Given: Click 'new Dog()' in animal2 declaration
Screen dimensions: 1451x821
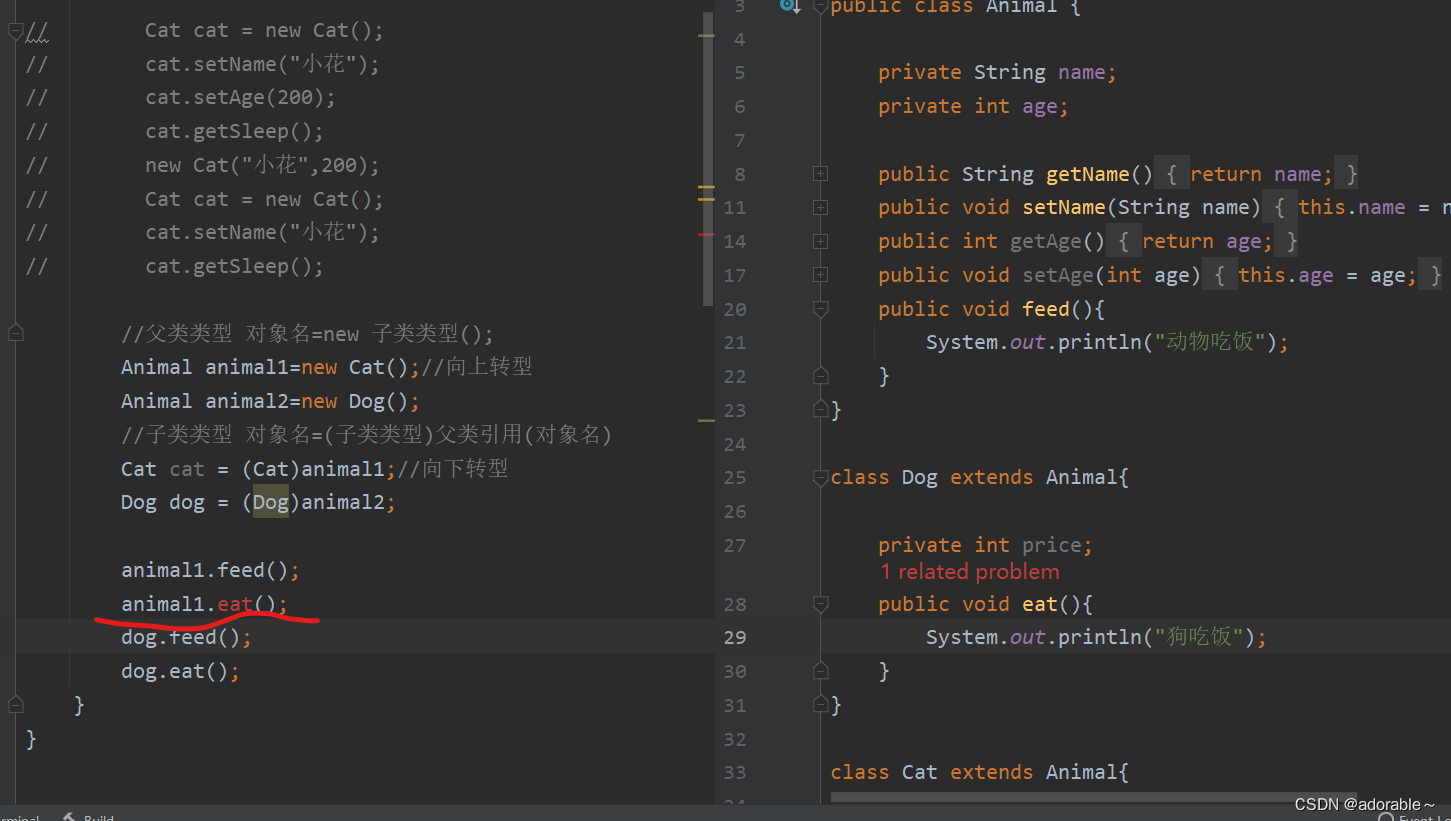Looking at the screenshot, I should click(355, 401).
